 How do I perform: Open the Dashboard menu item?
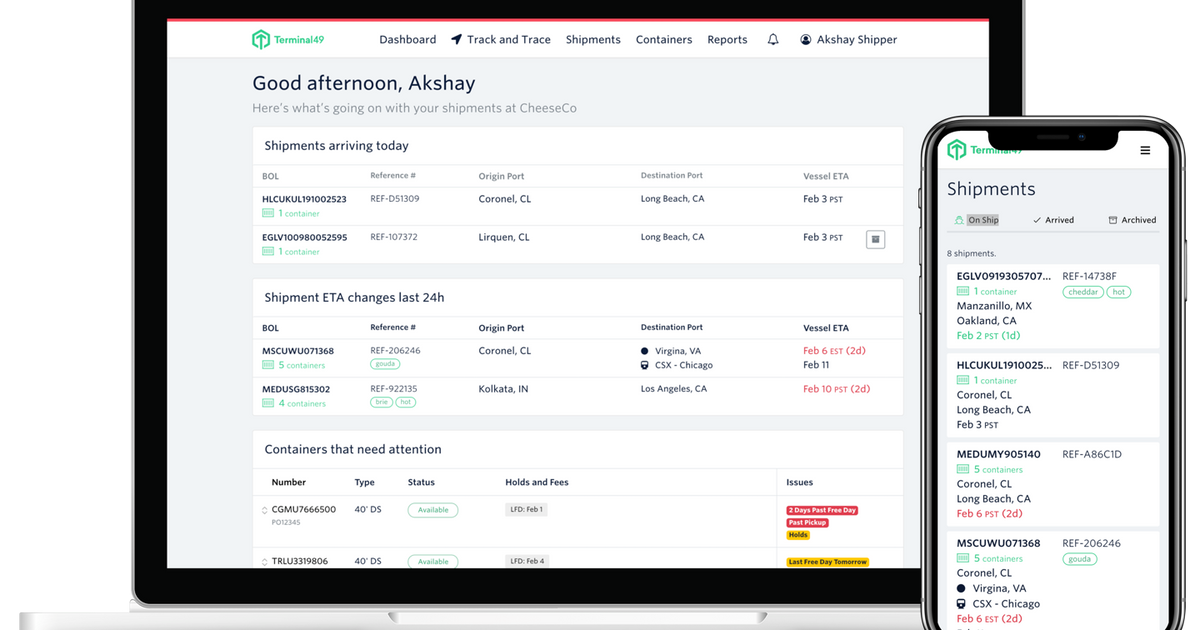coord(407,39)
